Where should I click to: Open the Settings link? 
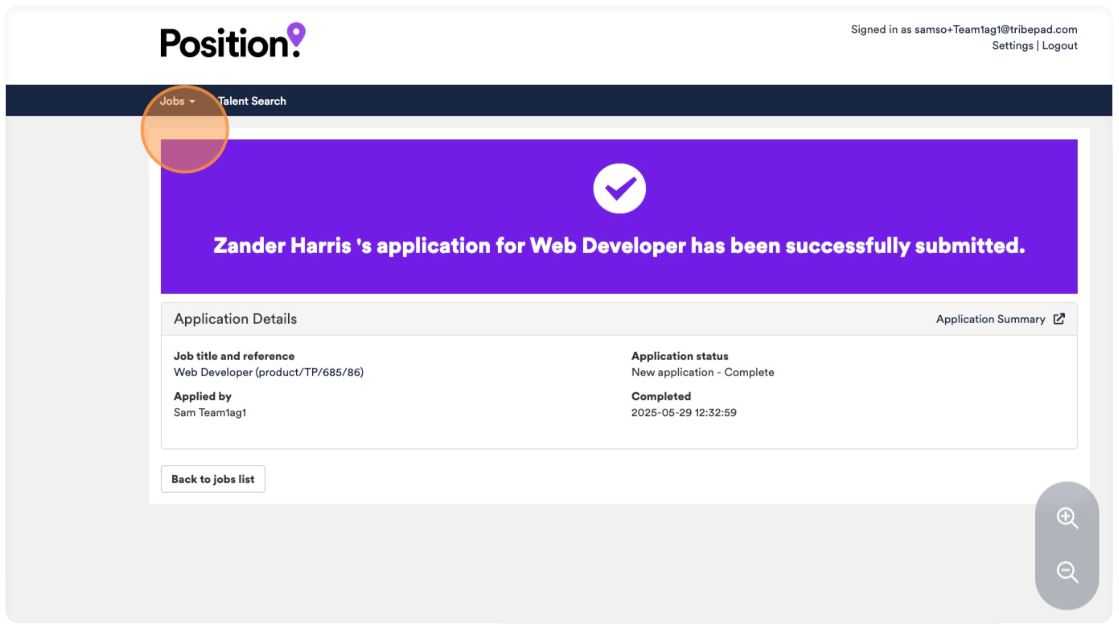point(1012,46)
